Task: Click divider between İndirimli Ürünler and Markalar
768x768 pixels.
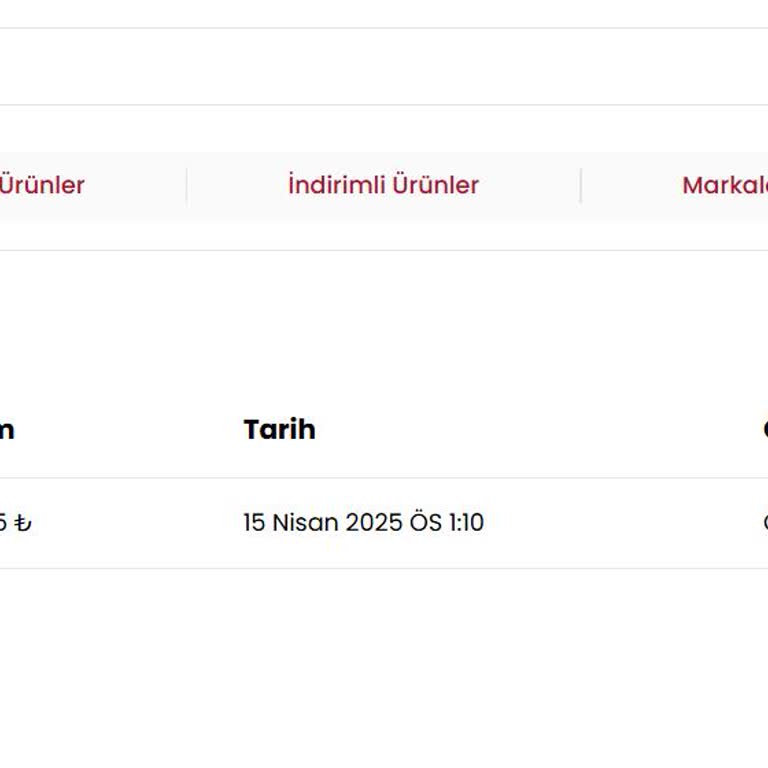Action: pyautogui.click(x=581, y=186)
